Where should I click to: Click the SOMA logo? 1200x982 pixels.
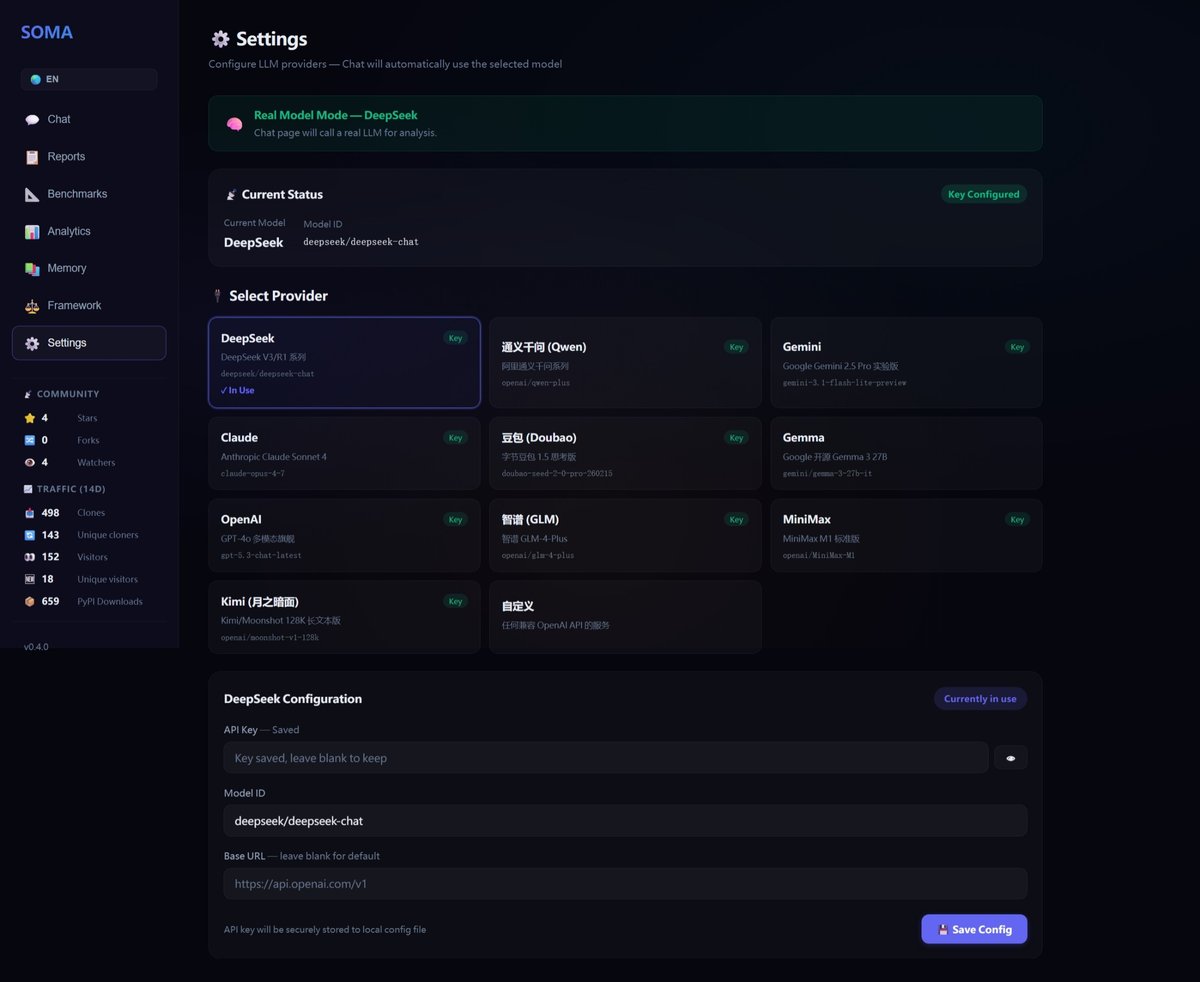[47, 32]
